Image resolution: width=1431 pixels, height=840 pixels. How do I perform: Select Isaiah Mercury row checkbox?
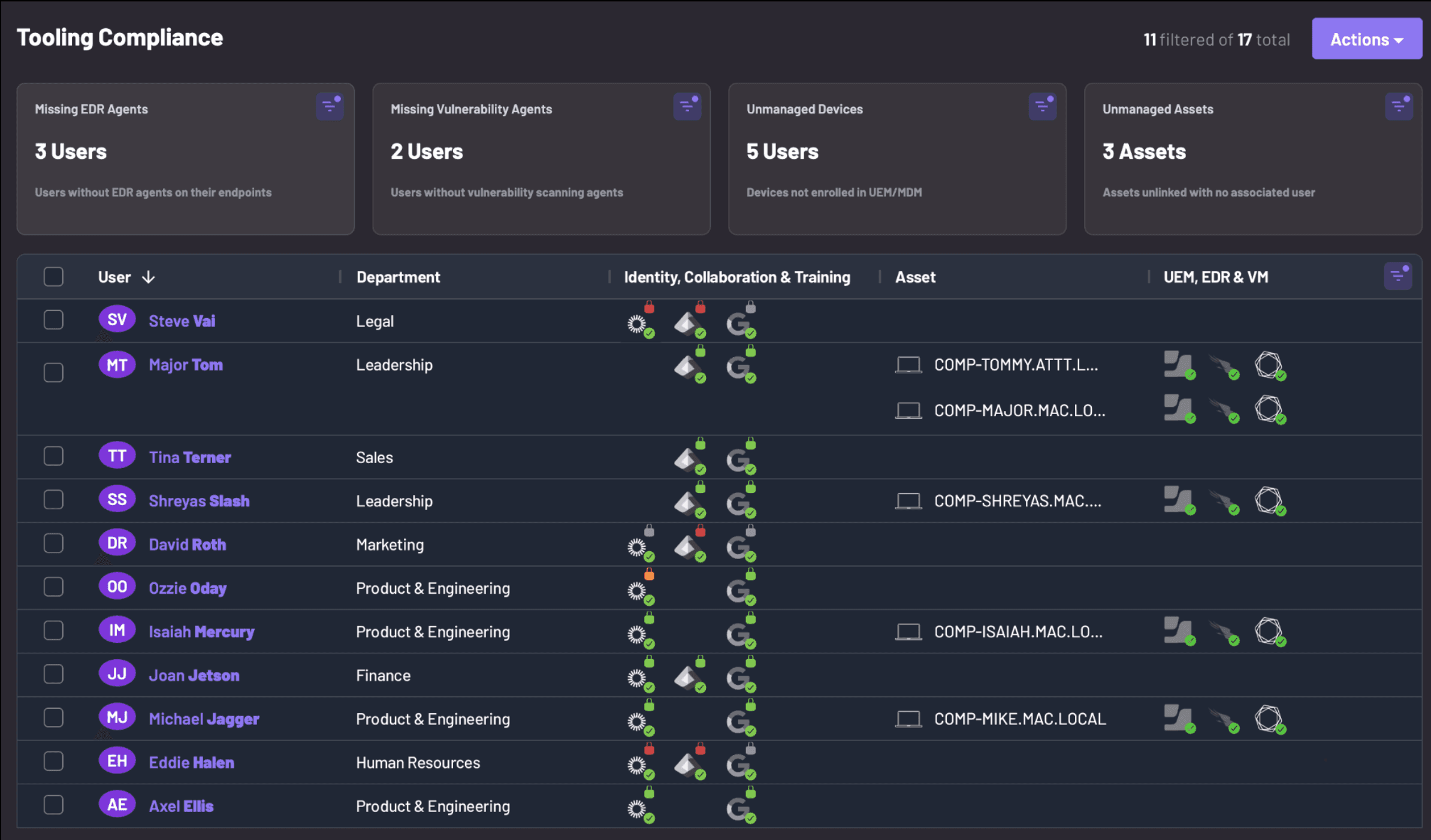53,630
